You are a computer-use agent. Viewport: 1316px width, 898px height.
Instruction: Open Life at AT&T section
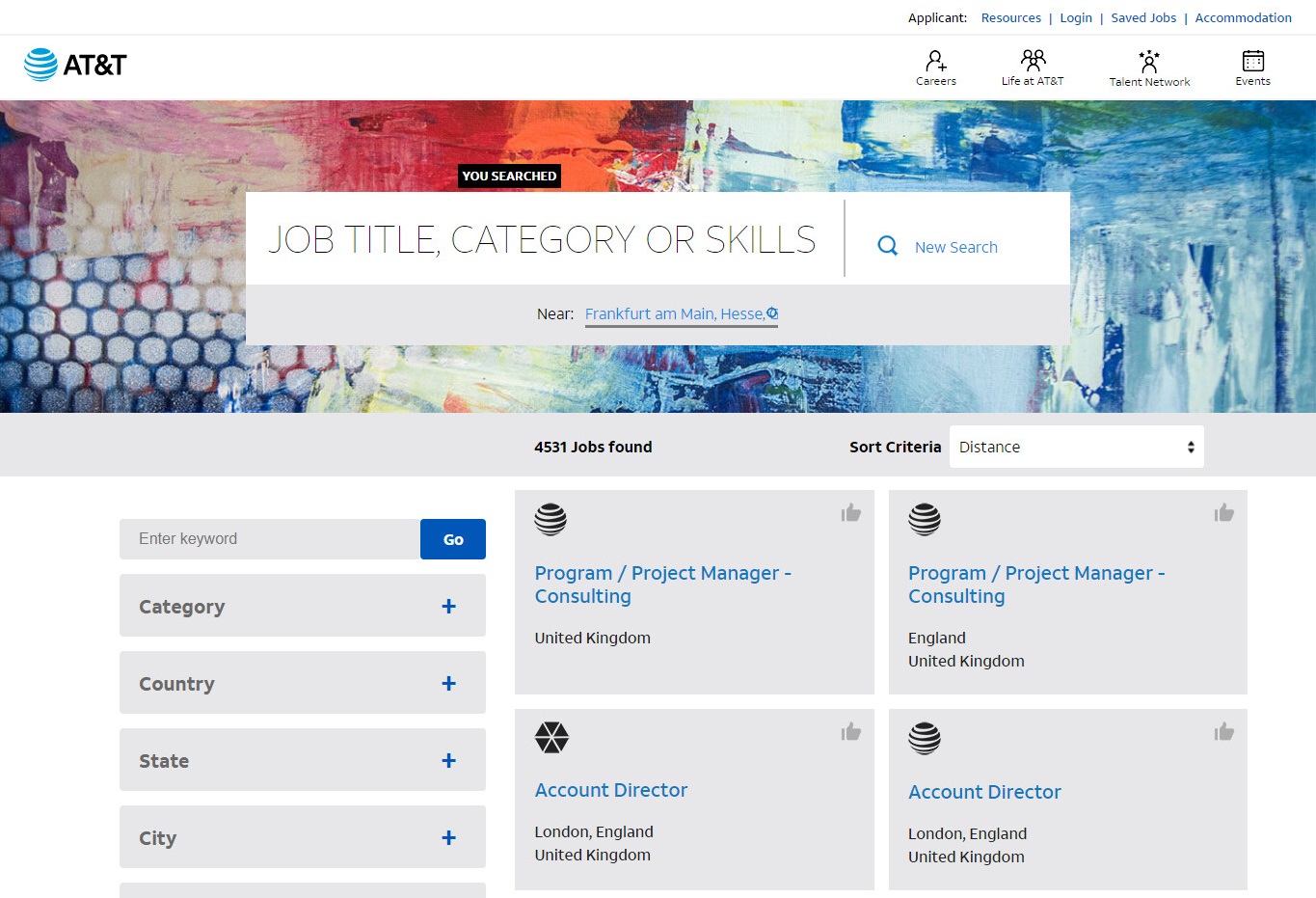click(x=1033, y=62)
